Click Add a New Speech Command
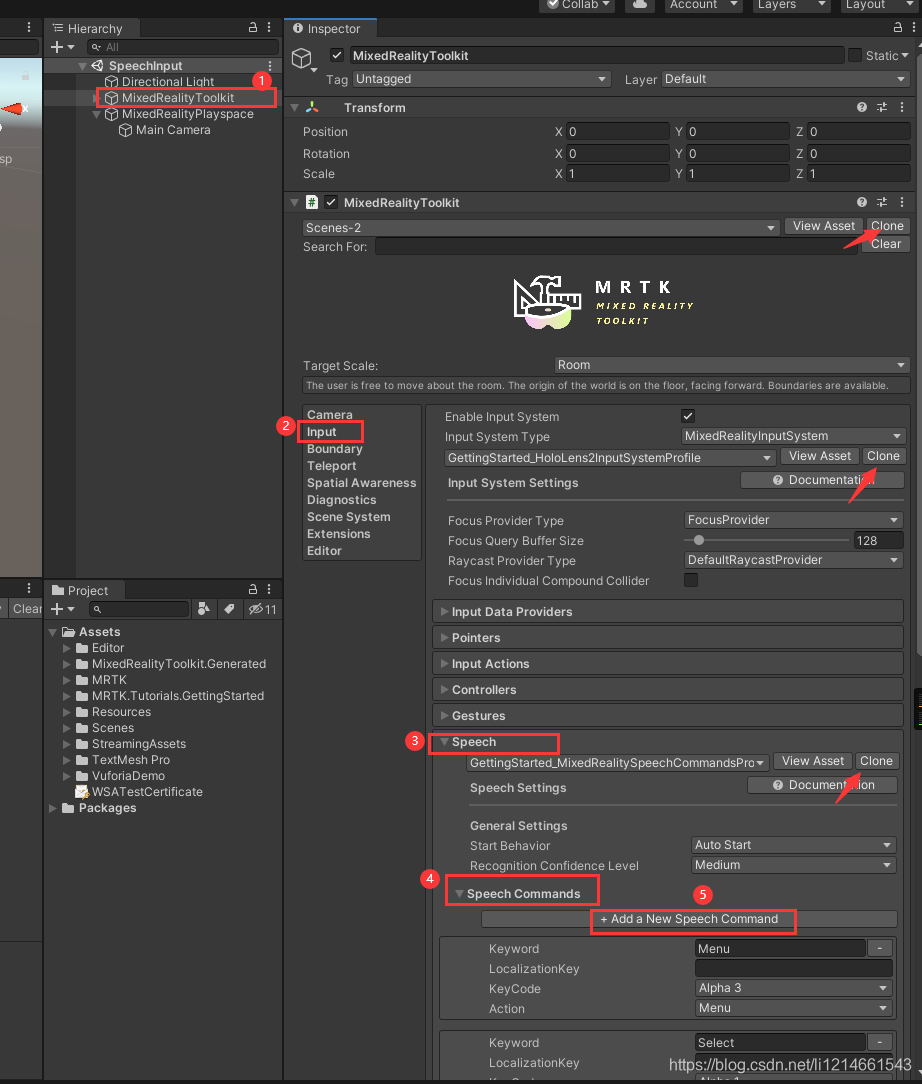This screenshot has height=1084, width=922. click(x=689, y=919)
